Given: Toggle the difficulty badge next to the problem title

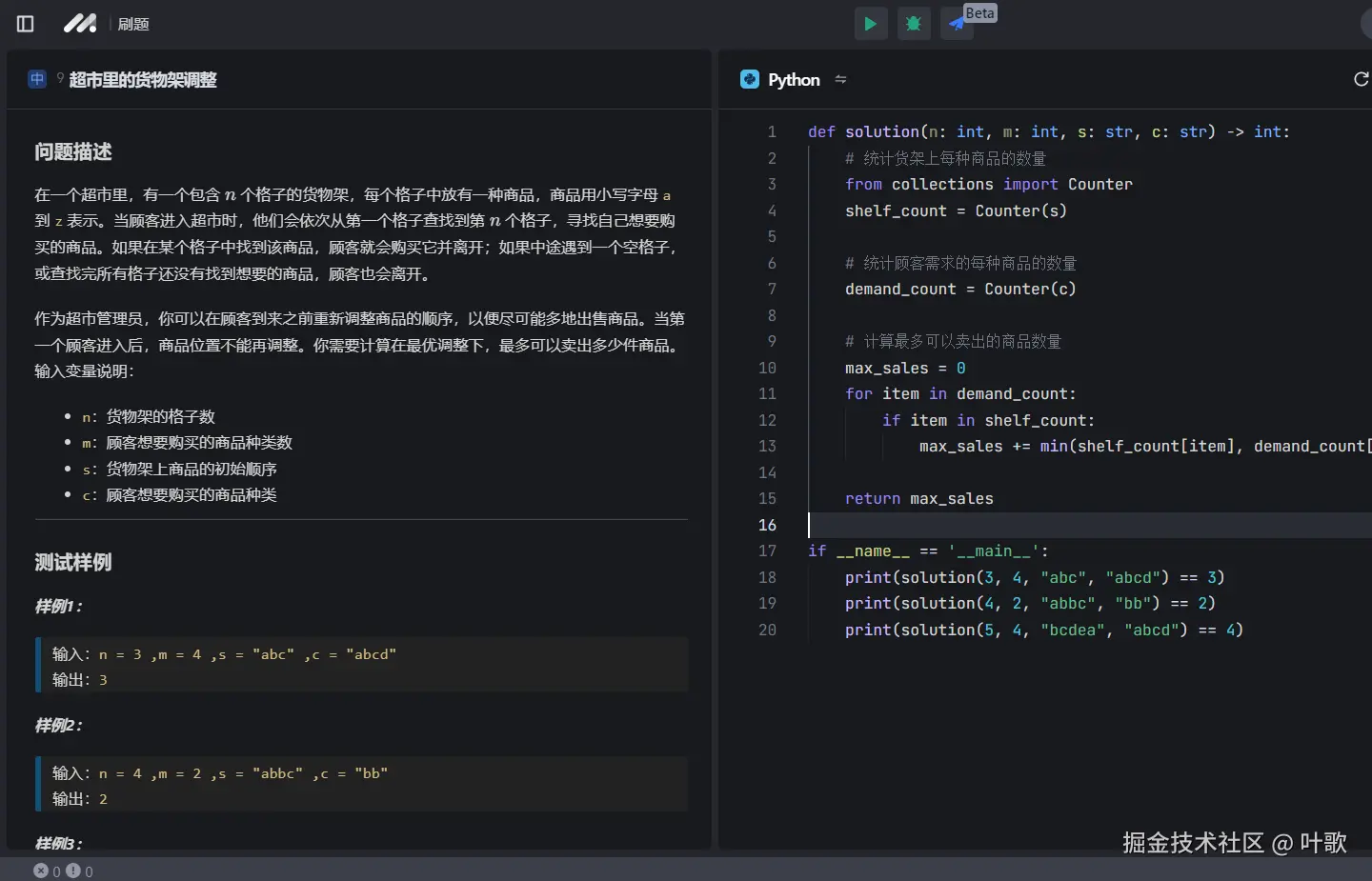Looking at the screenshot, I should point(36,79).
